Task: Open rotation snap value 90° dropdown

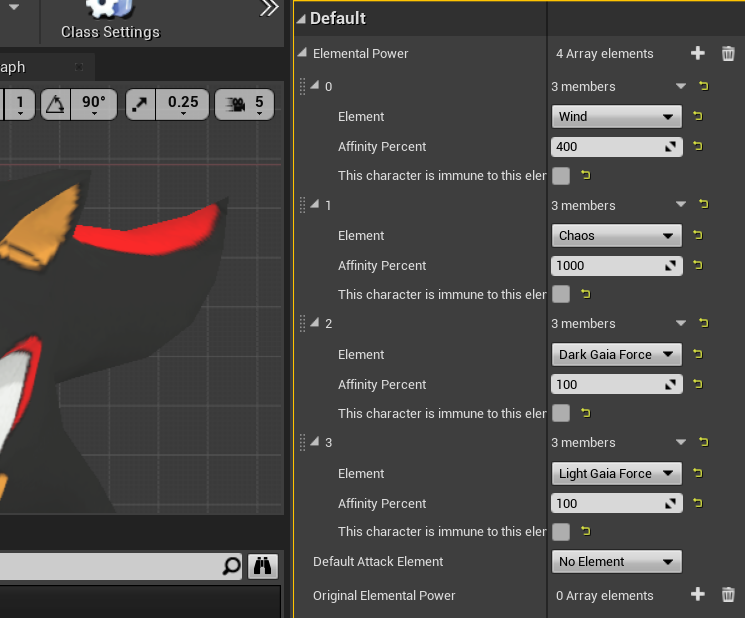Action: point(94,104)
